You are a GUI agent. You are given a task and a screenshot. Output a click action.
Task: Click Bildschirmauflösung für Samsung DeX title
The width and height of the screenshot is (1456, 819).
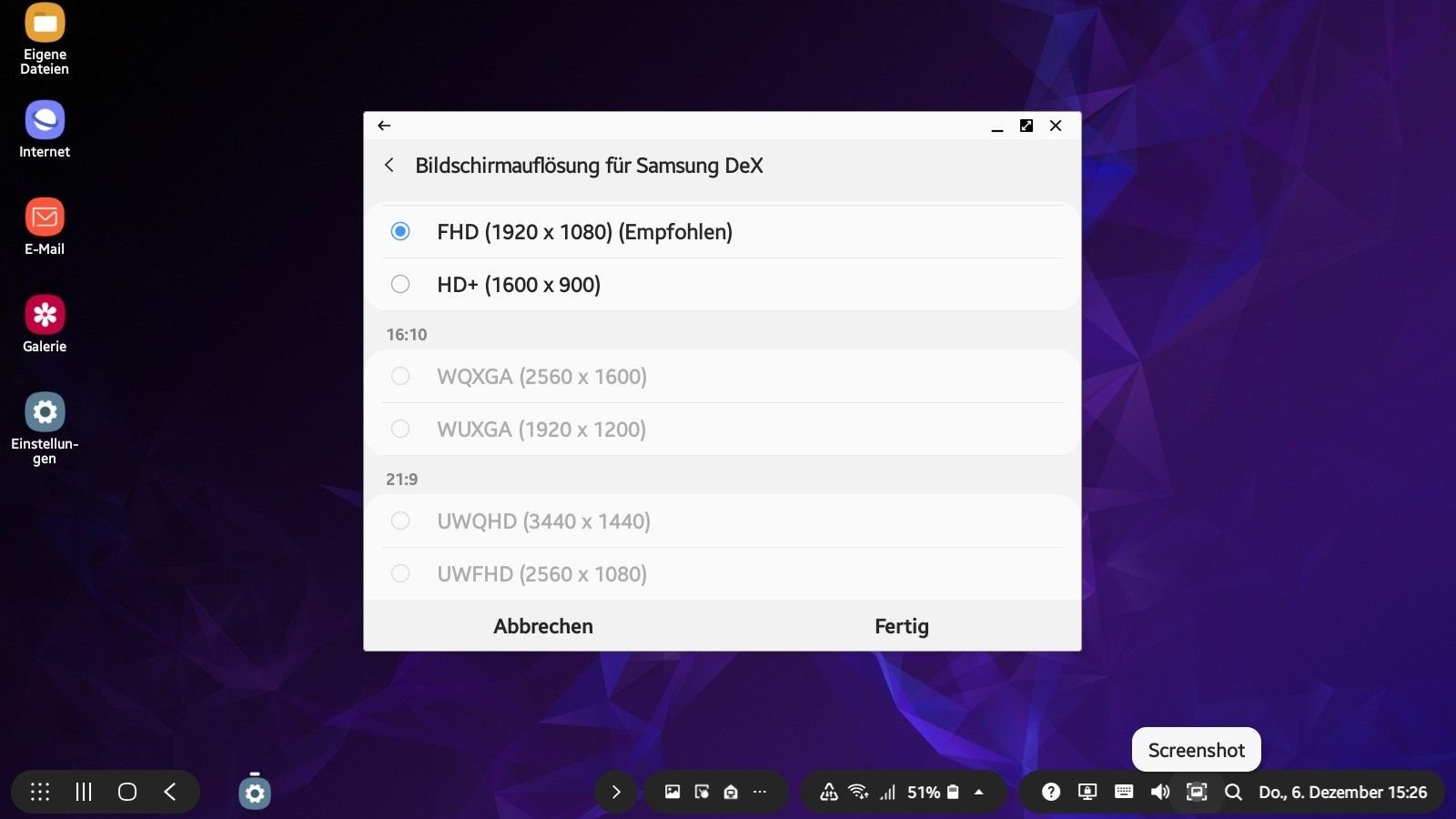pyautogui.click(x=589, y=166)
